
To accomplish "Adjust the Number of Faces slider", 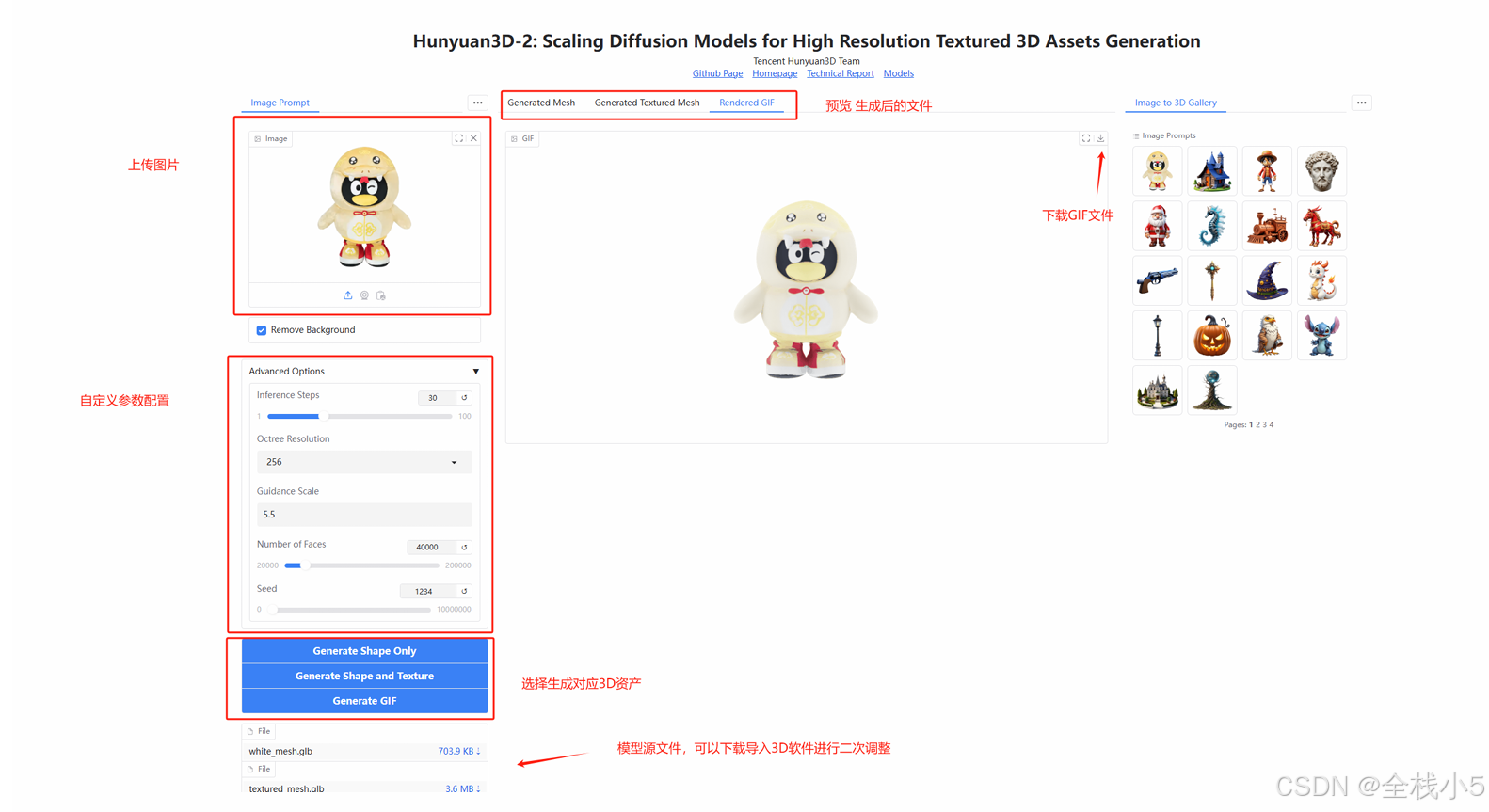I will click(361, 565).
